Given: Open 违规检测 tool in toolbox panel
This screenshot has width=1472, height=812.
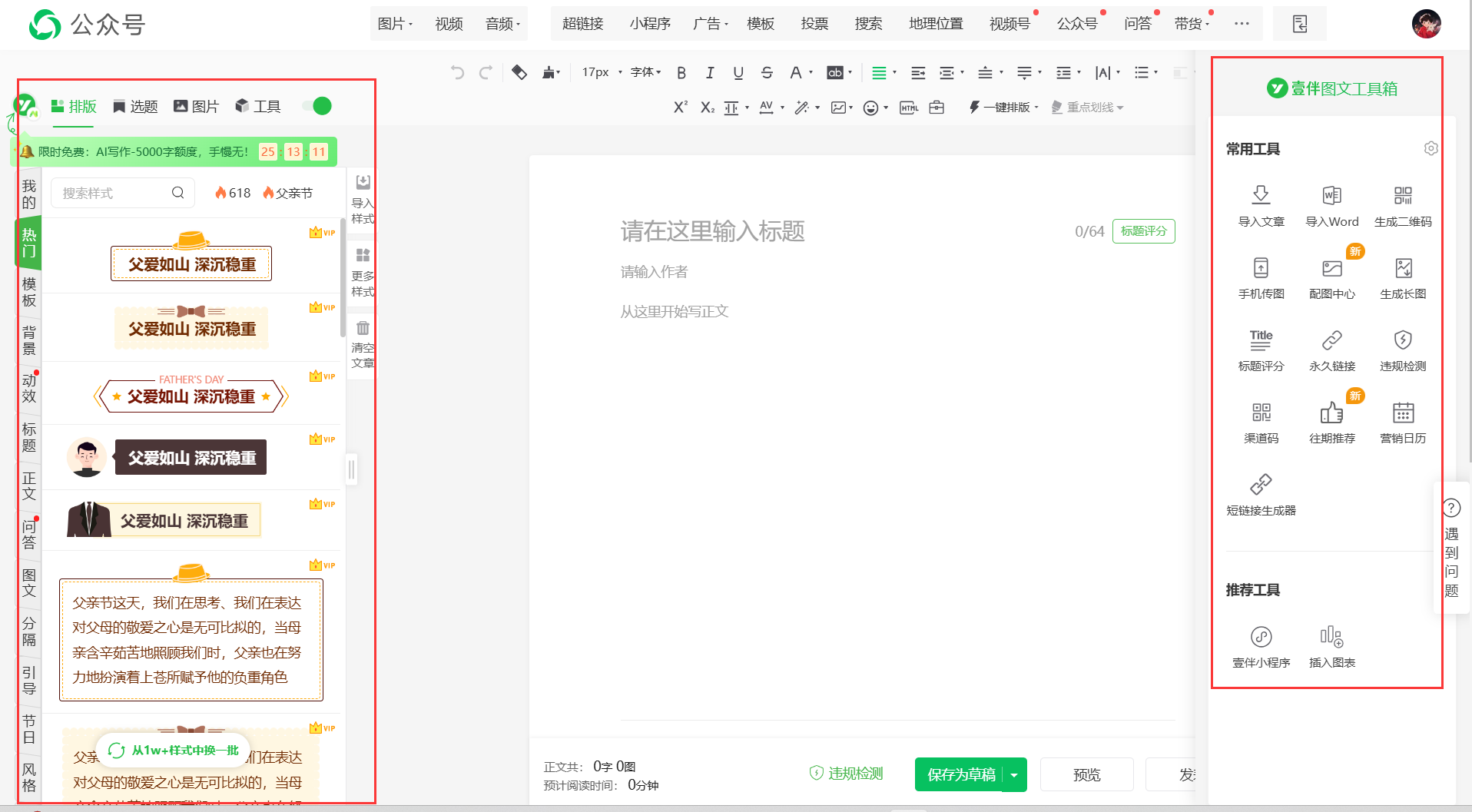Looking at the screenshot, I should pyautogui.click(x=1403, y=350).
